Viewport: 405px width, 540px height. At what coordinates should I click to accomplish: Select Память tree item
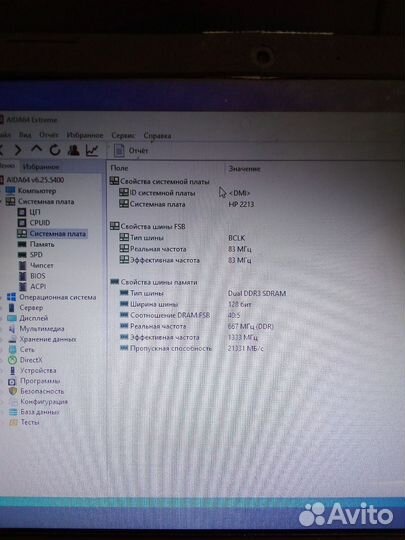pos(42,244)
